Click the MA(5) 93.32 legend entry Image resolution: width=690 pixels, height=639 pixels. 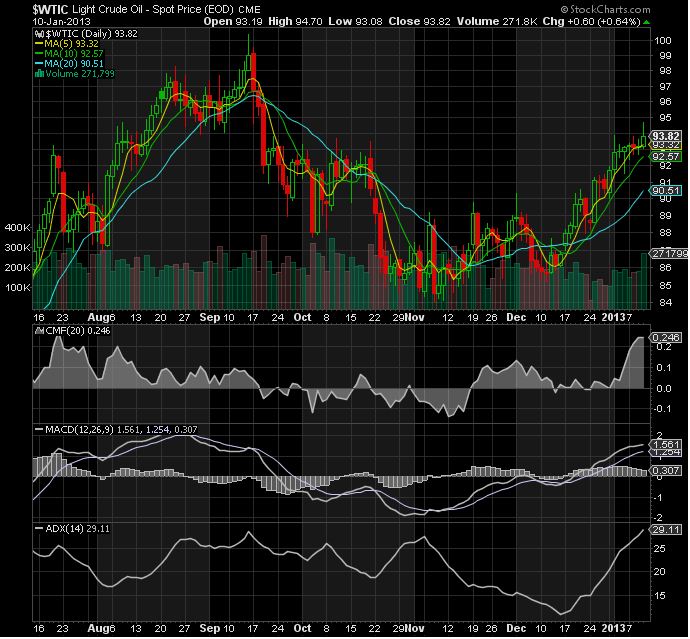pos(71,44)
